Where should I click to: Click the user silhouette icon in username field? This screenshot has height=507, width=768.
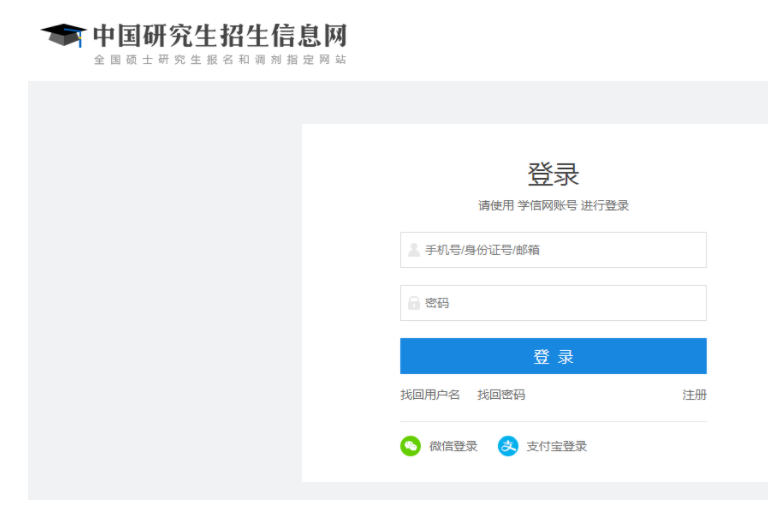[414, 250]
